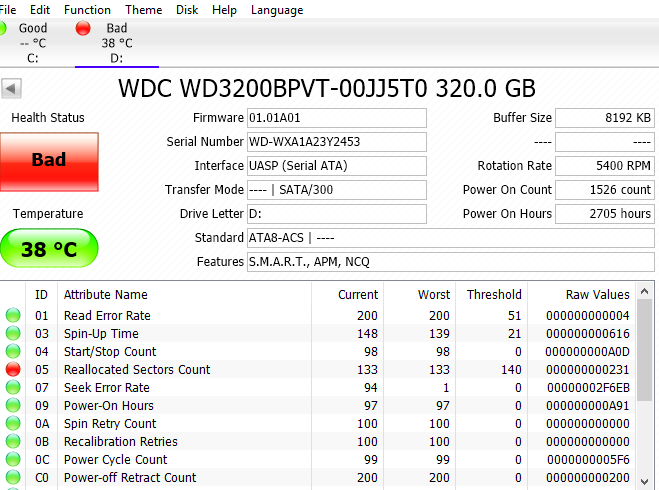
Task: Click the Serial Number field
Action: coord(337,142)
